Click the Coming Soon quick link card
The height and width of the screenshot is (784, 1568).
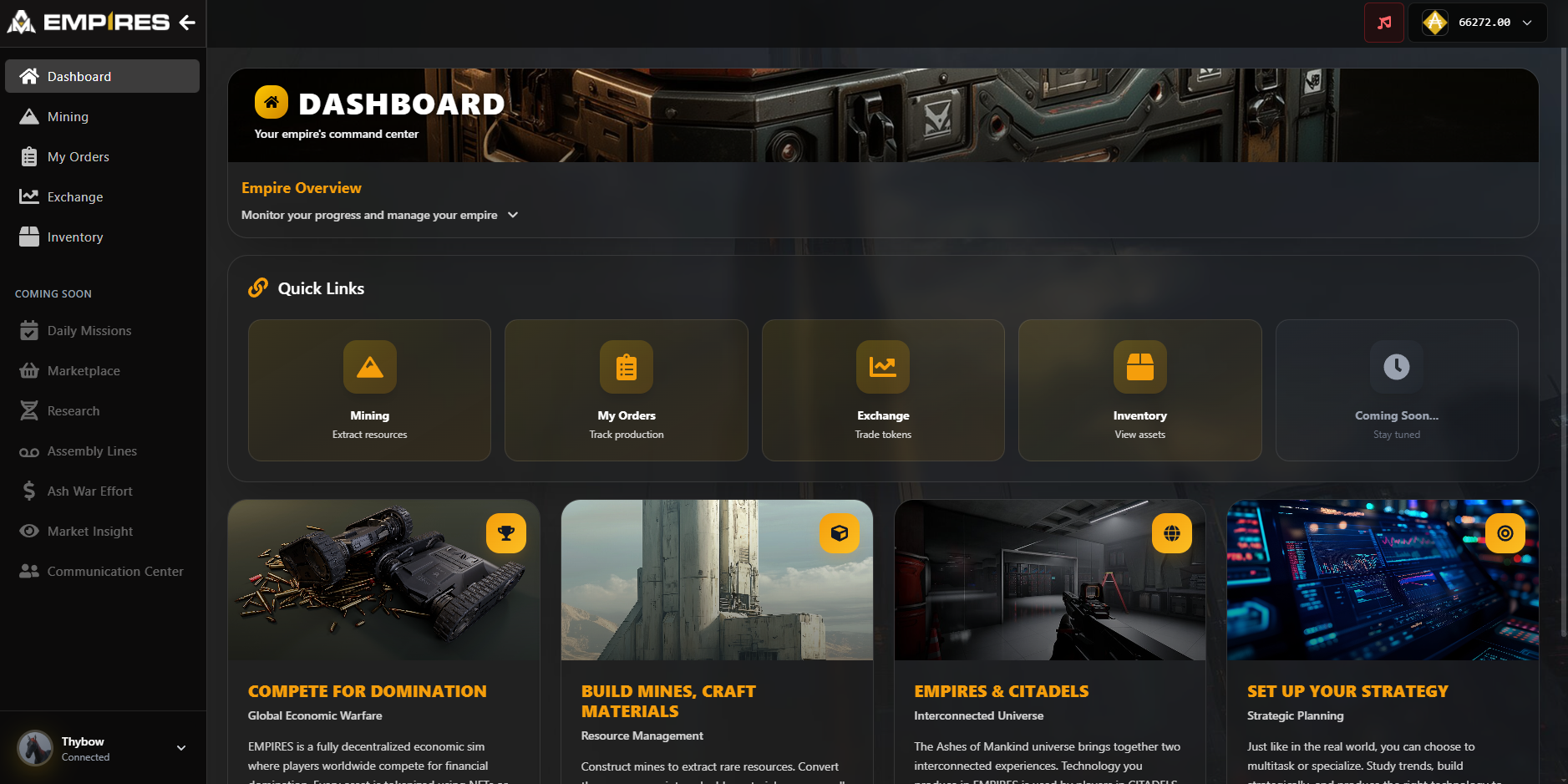1396,390
